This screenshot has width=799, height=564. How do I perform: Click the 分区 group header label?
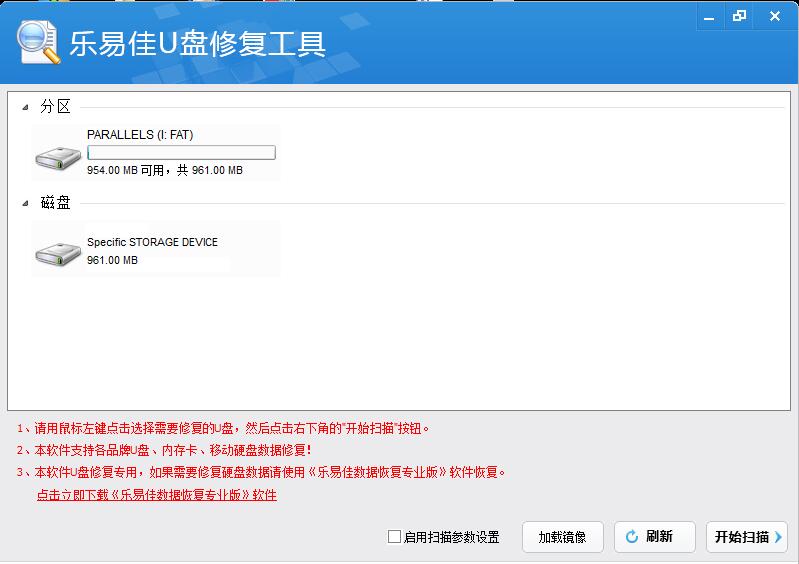(55, 107)
